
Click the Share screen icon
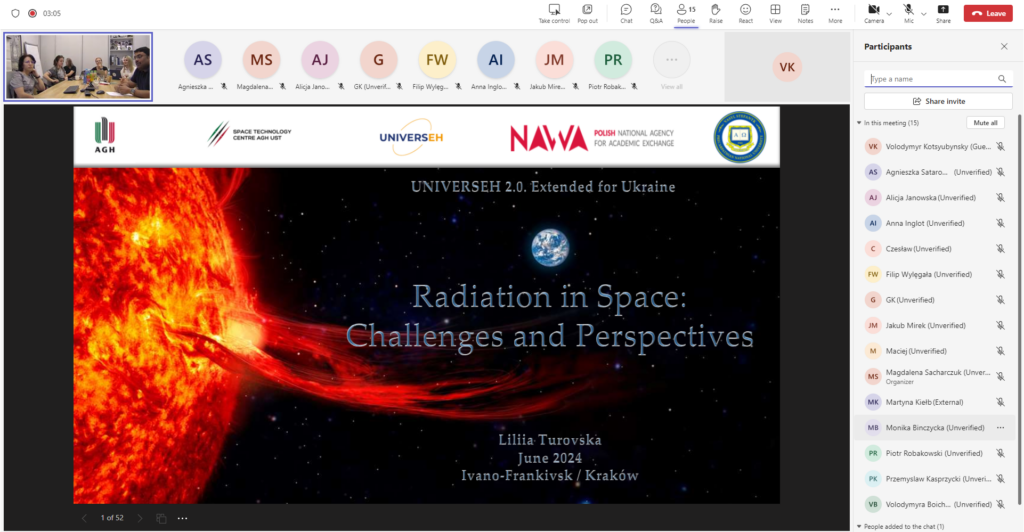point(943,13)
